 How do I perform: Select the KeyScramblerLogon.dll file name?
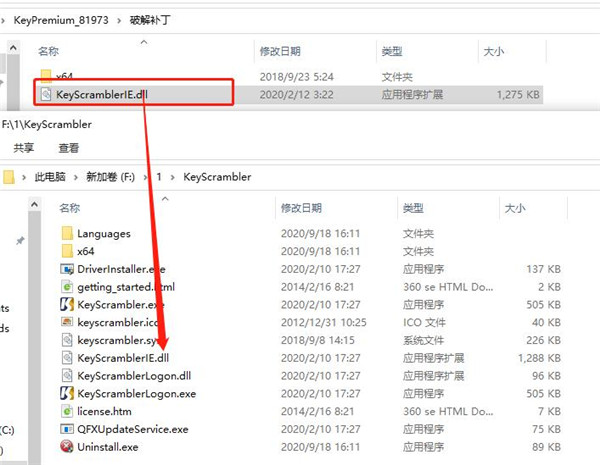[134, 376]
